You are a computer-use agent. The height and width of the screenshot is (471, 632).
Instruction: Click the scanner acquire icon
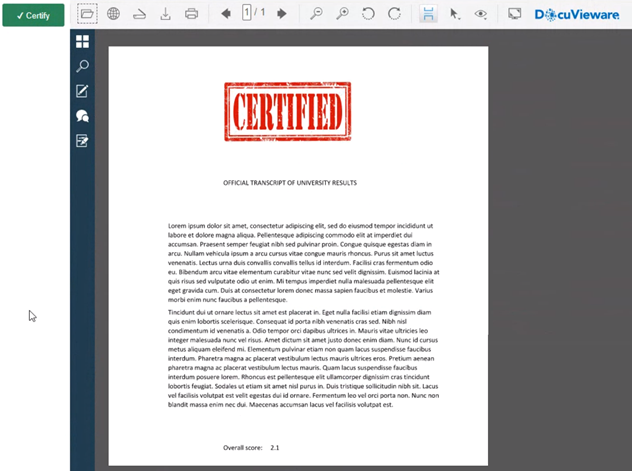click(139, 14)
